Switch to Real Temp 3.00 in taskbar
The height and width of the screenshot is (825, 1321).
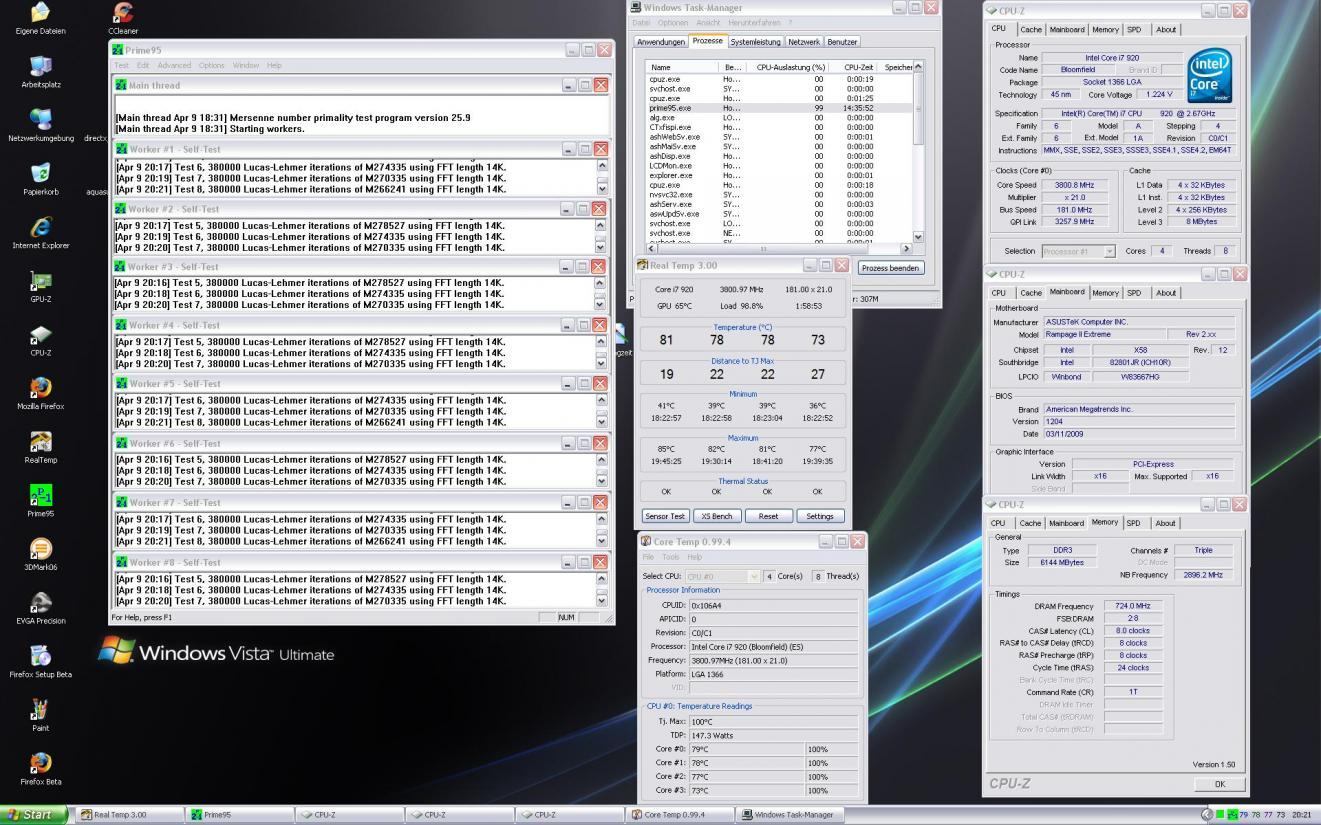click(x=131, y=815)
